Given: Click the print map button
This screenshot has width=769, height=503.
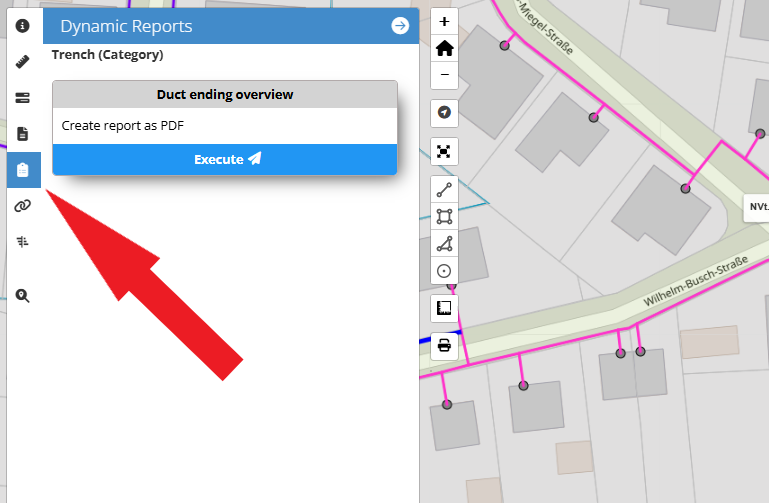Looking at the screenshot, I should click(444, 346).
